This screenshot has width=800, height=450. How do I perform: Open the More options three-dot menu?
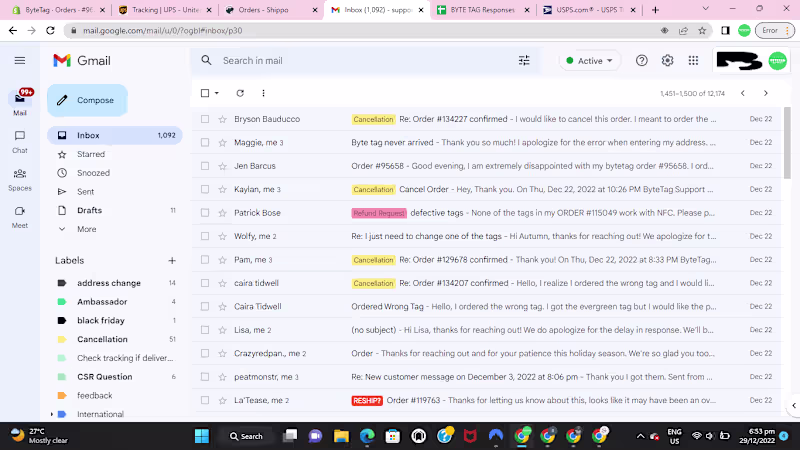tap(263, 93)
